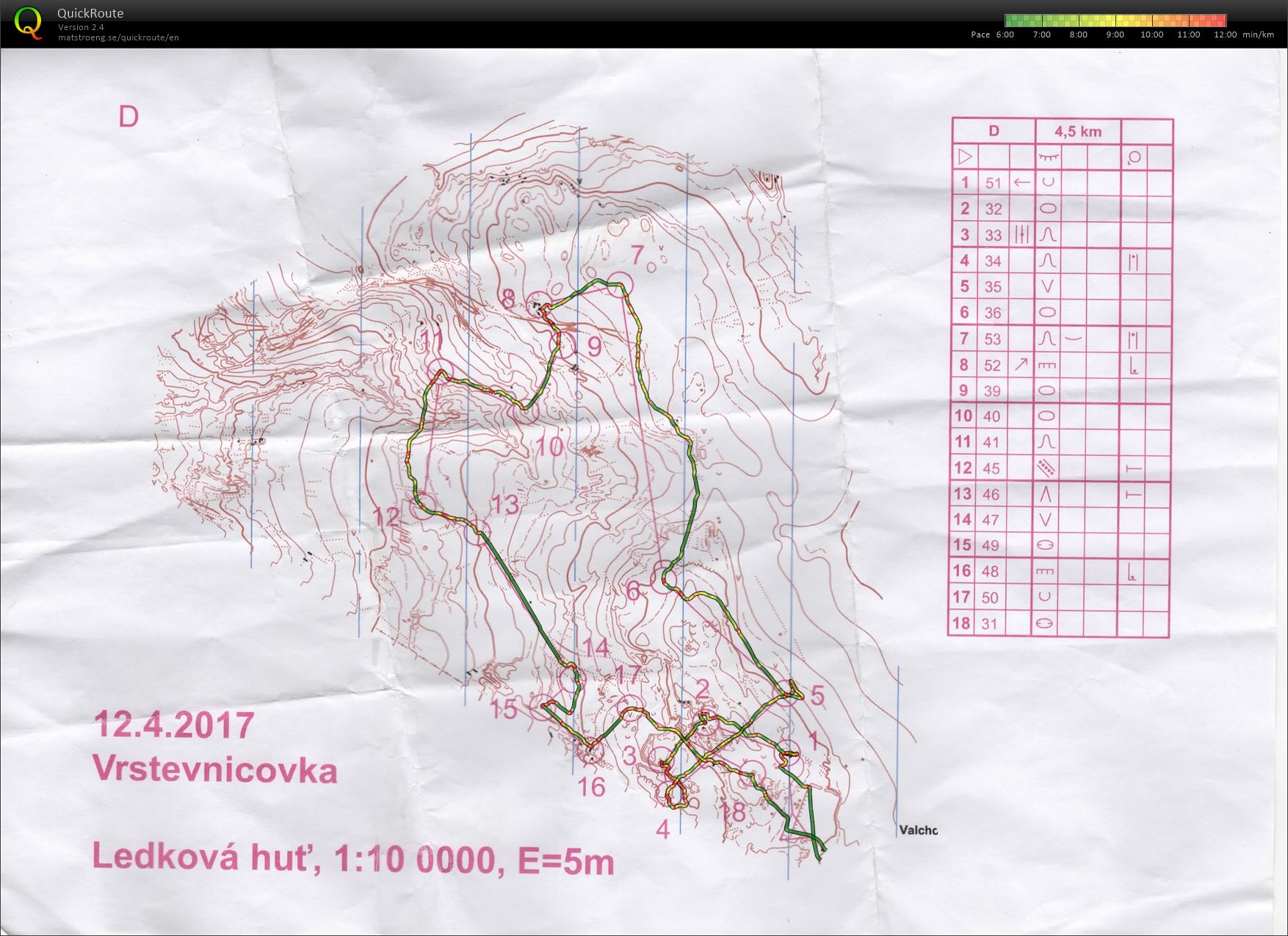Click the left arrow symbol in row 1
This screenshot has height=936, width=1288.
point(1021,182)
